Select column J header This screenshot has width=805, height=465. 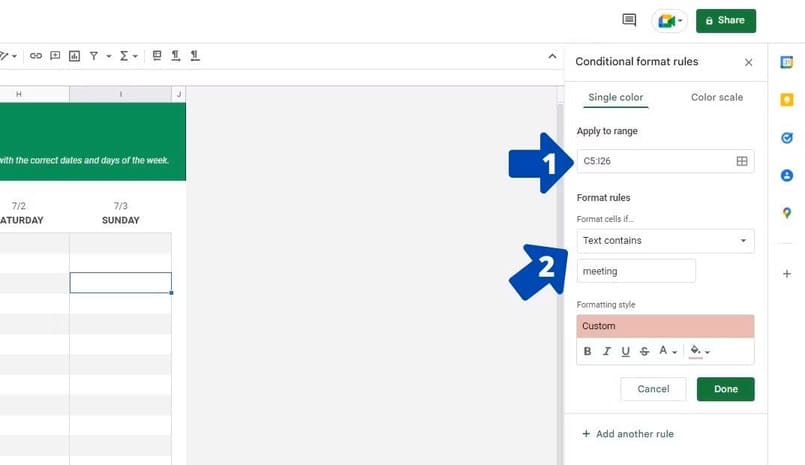point(179,94)
